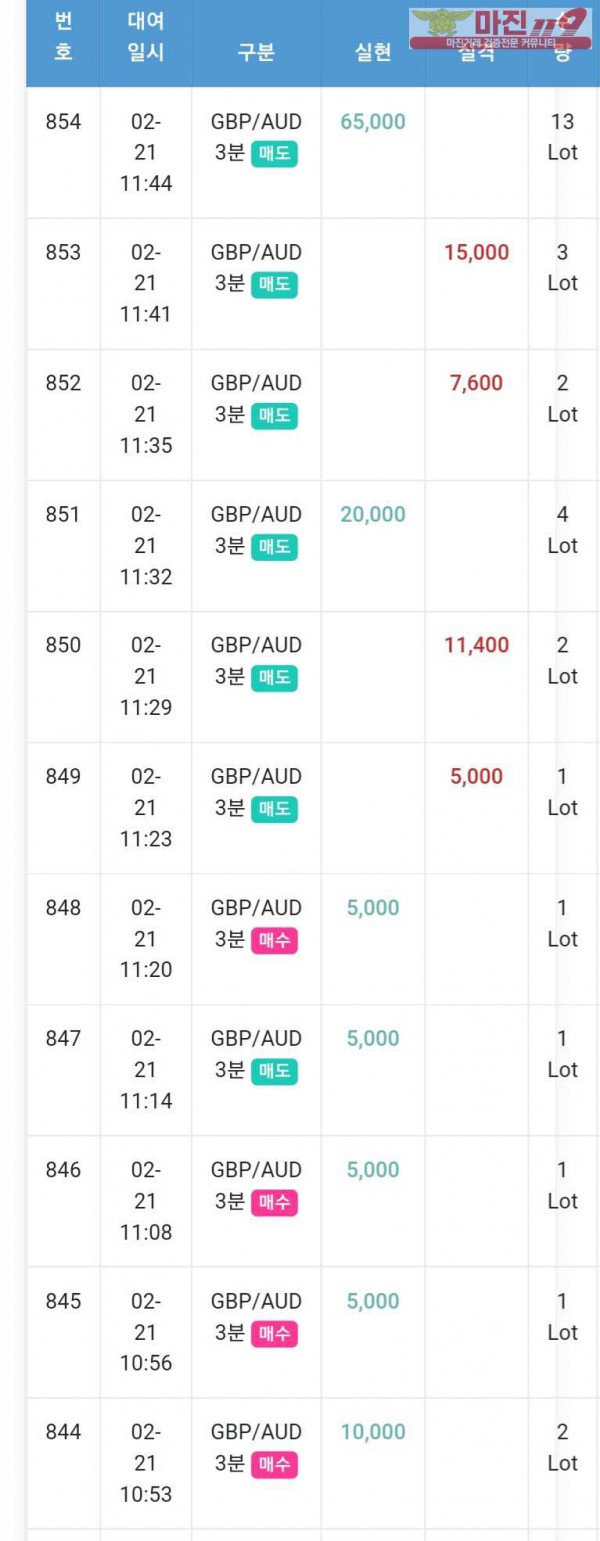Viewport: 600px width, 1541px height.
Task: Click the 20,000 profit in row 851
Action: pos(373,515)
